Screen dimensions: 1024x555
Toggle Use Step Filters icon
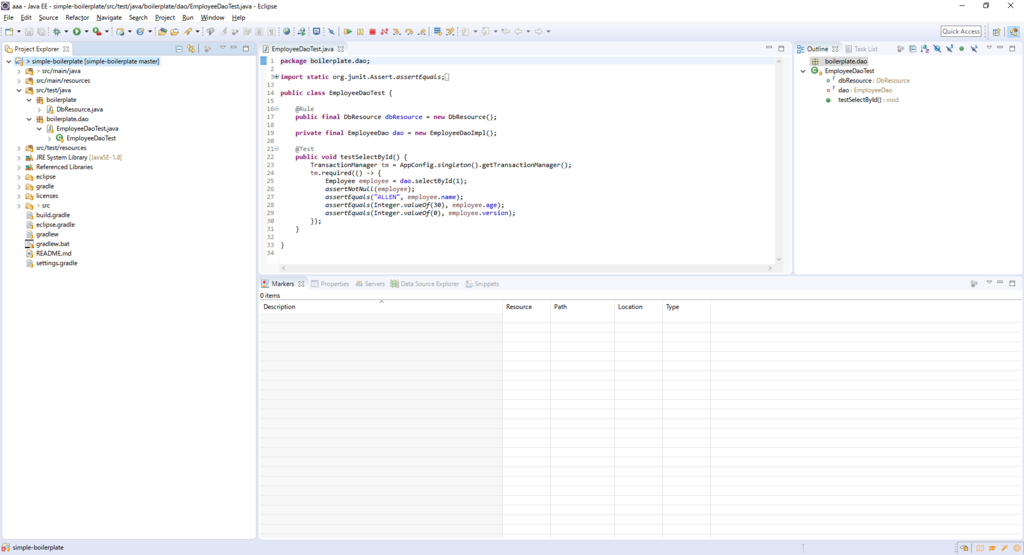click(x=450, y=31)
